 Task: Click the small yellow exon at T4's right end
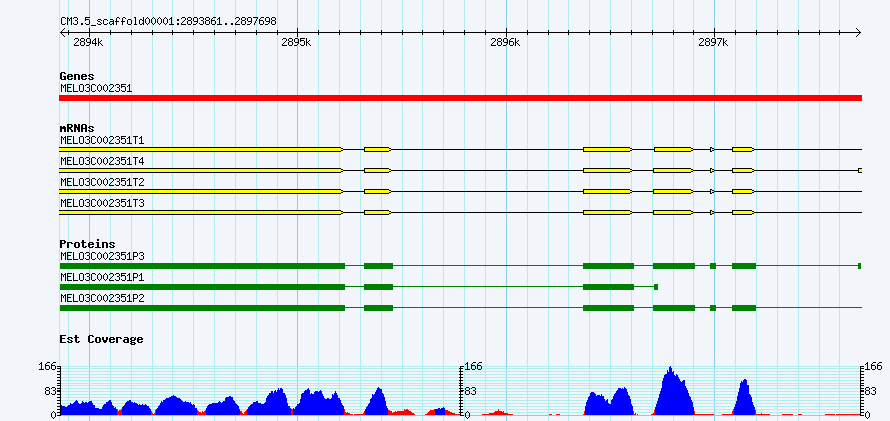click(860, 170)
